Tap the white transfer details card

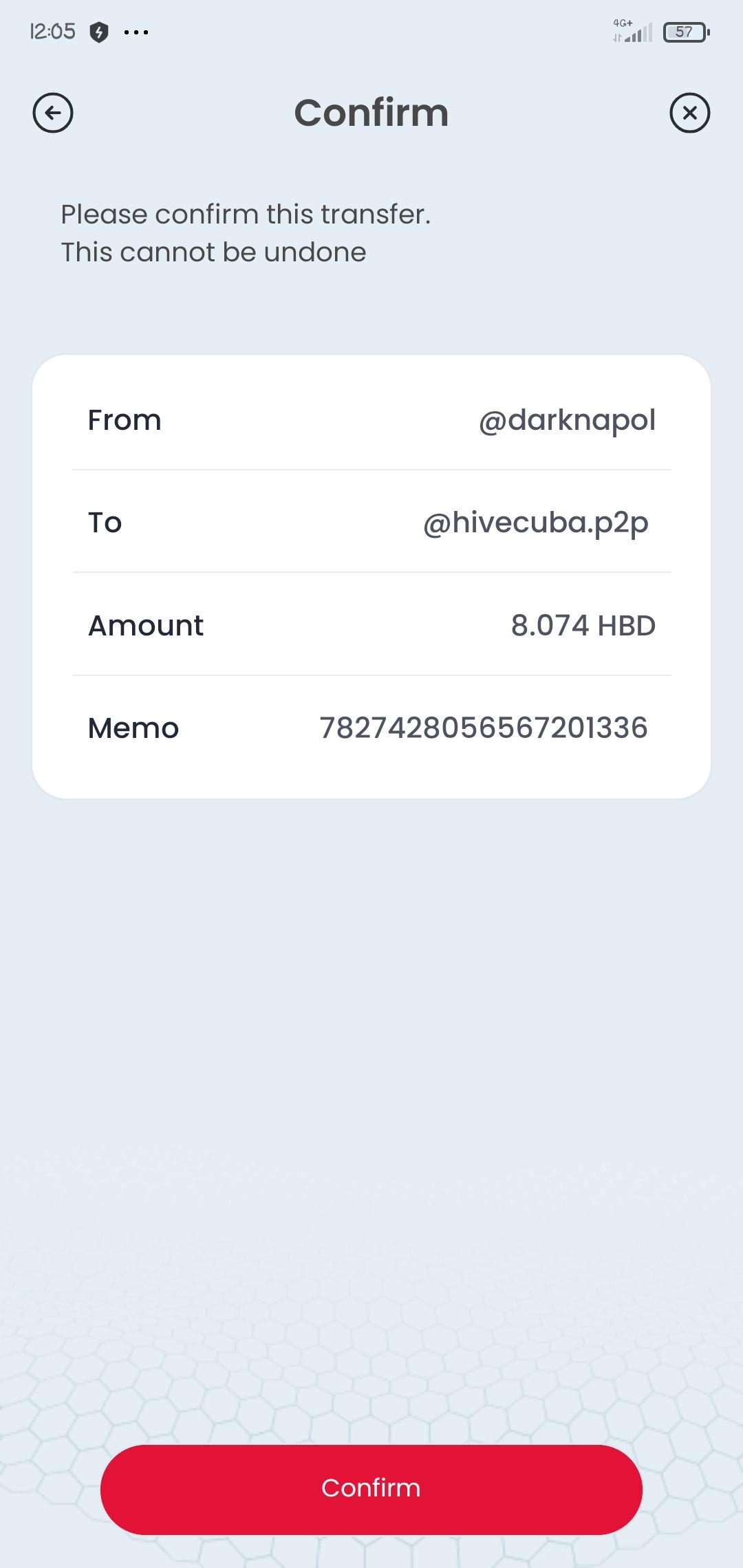pos(371,576)
